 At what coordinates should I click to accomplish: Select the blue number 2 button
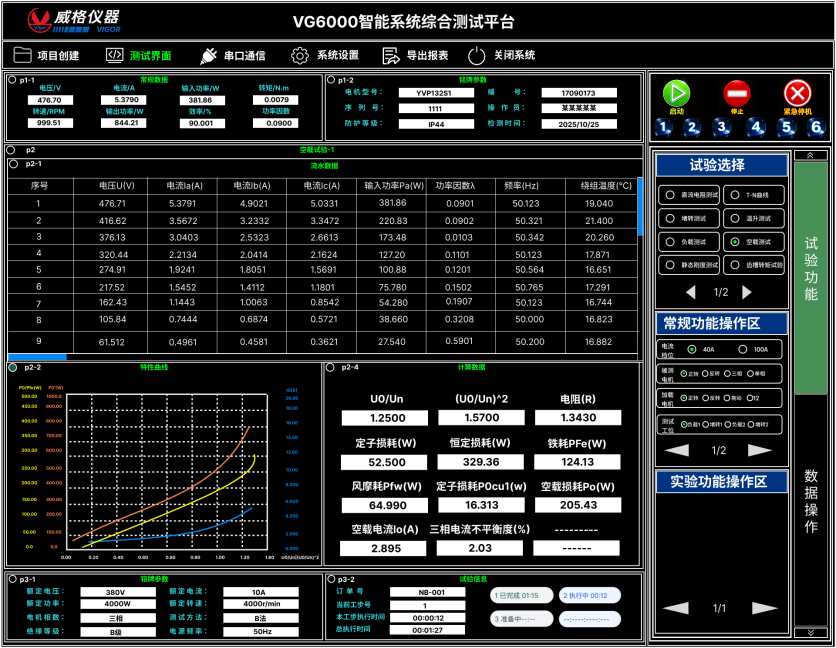point(692,127)
